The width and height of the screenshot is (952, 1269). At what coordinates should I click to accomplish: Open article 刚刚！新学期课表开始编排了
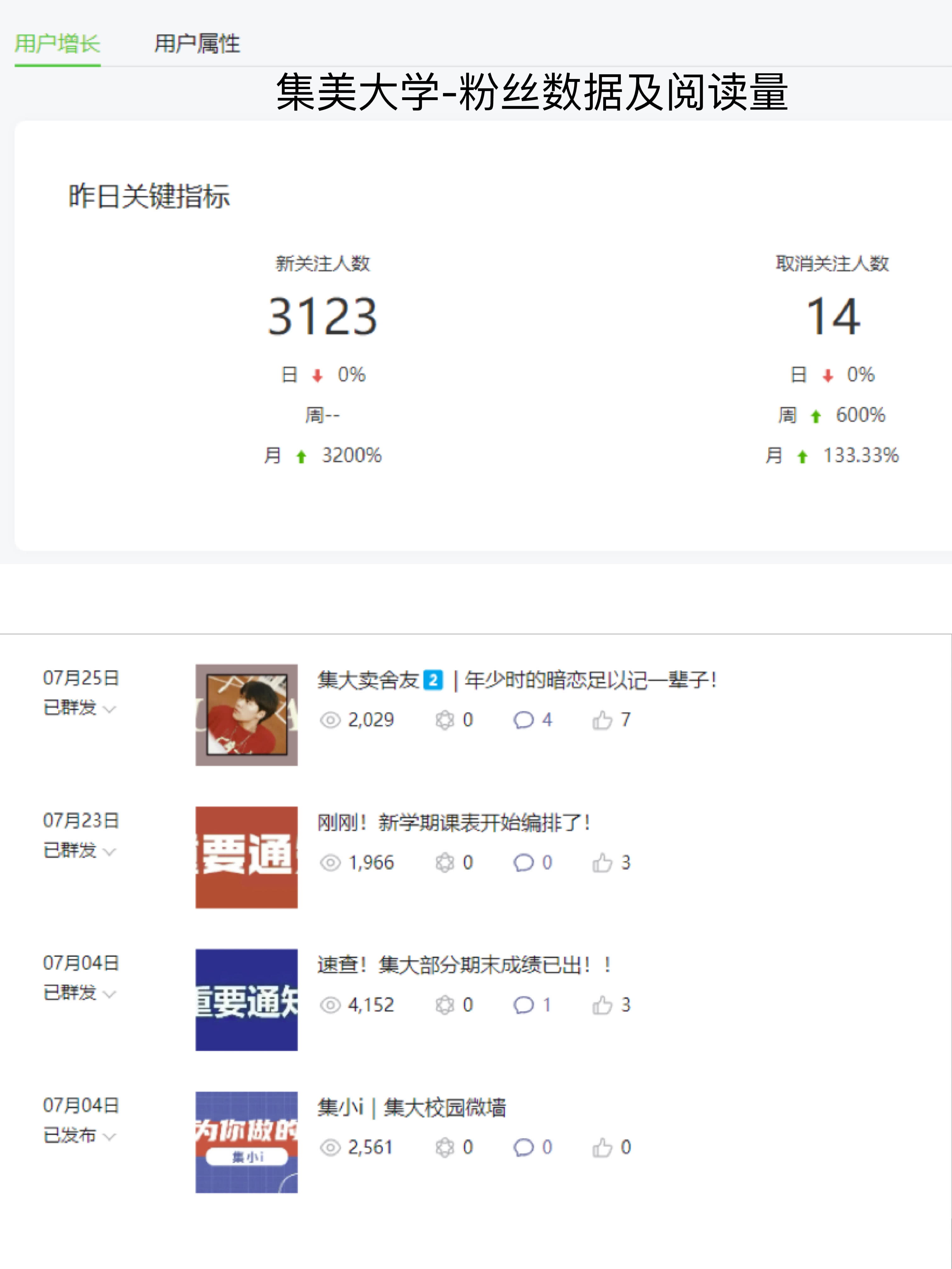point(454,823)
